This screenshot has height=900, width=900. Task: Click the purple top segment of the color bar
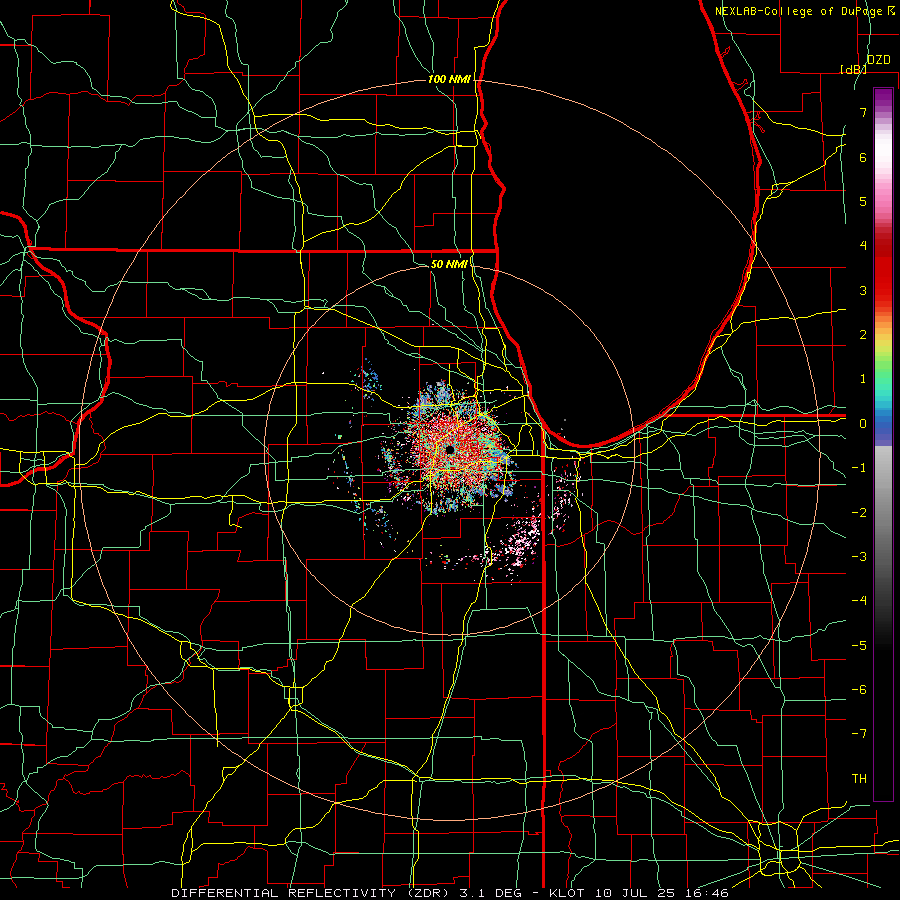883,99
